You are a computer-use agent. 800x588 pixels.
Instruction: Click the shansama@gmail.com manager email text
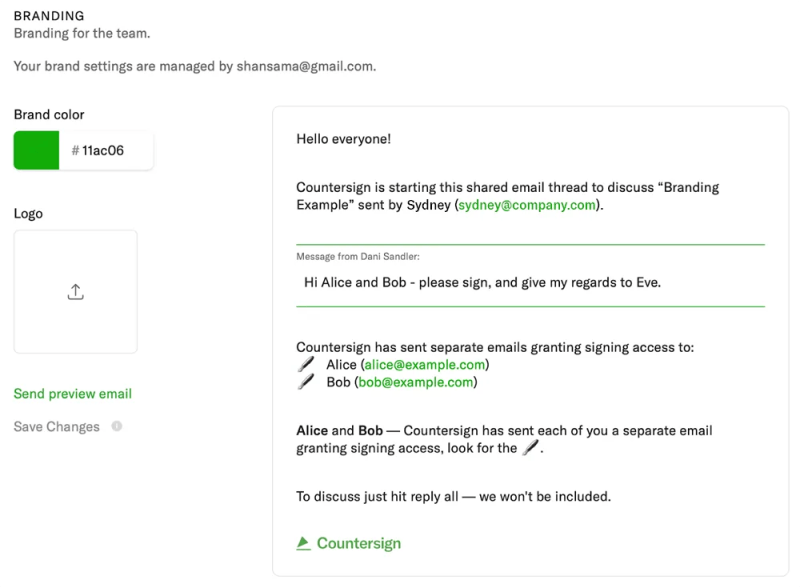point(305,66)
